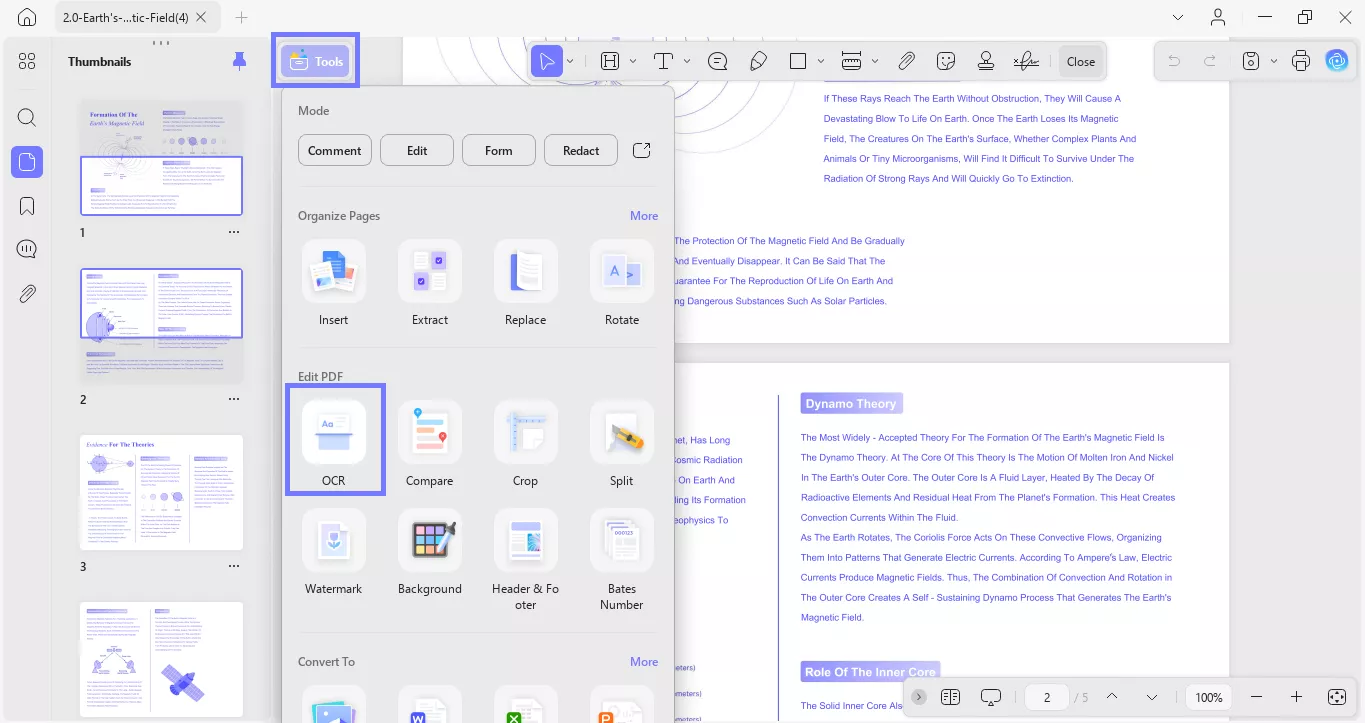Select the measure tool

point(852,61)
